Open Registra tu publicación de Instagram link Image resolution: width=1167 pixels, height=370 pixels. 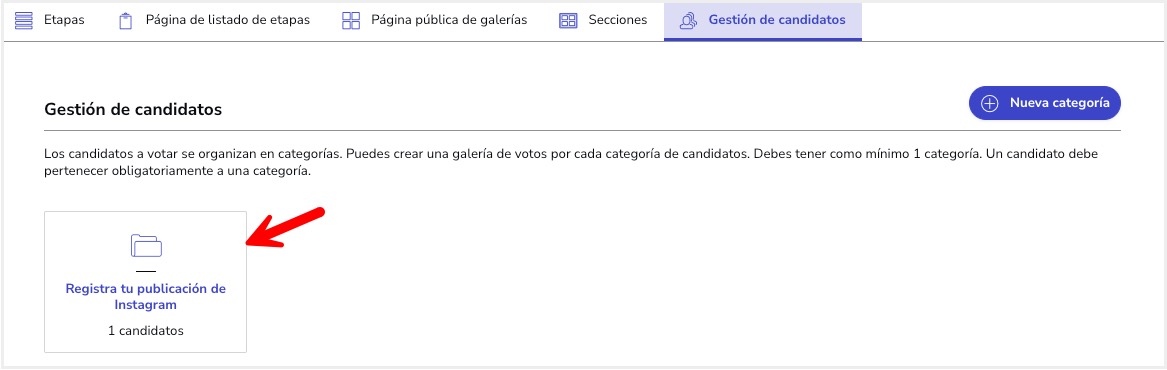146,296
